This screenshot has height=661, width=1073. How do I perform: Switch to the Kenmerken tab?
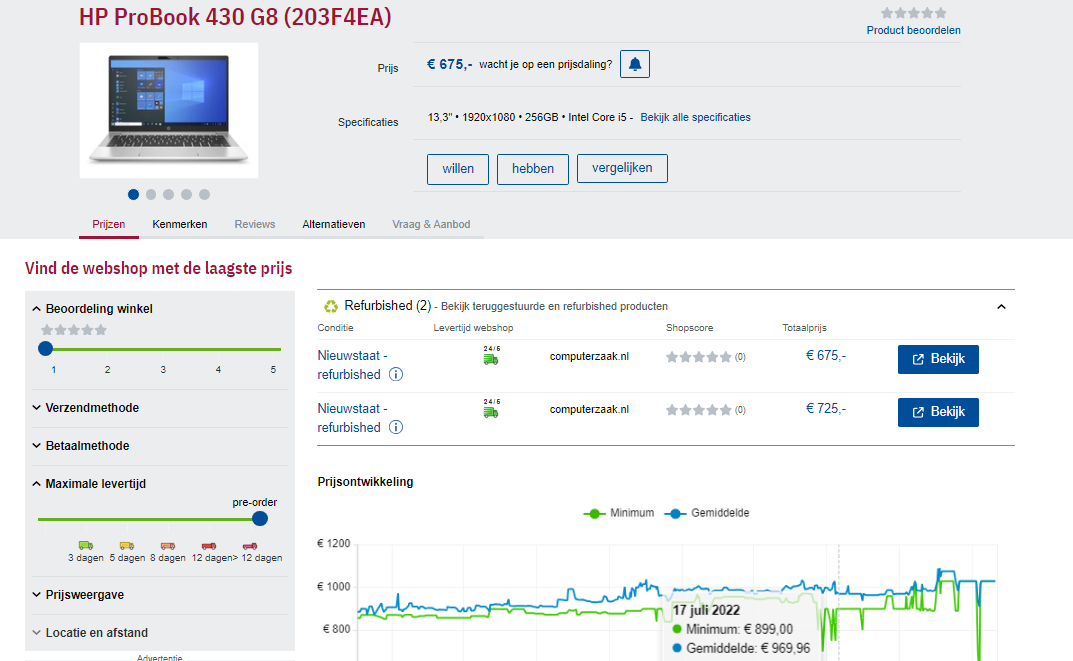[180, 224]
